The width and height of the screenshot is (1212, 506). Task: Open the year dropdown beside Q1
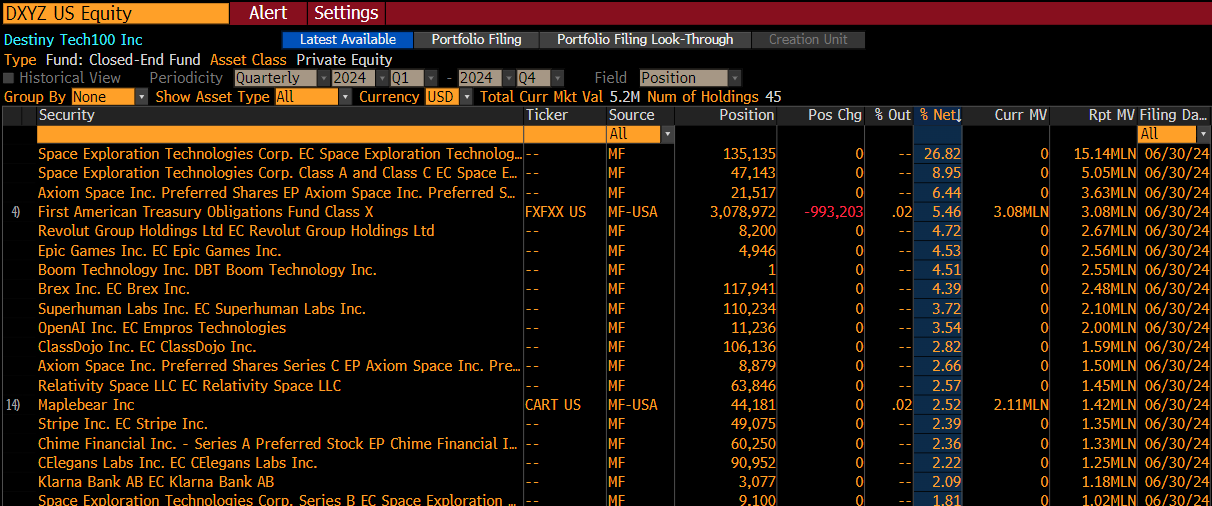[359, 78]
